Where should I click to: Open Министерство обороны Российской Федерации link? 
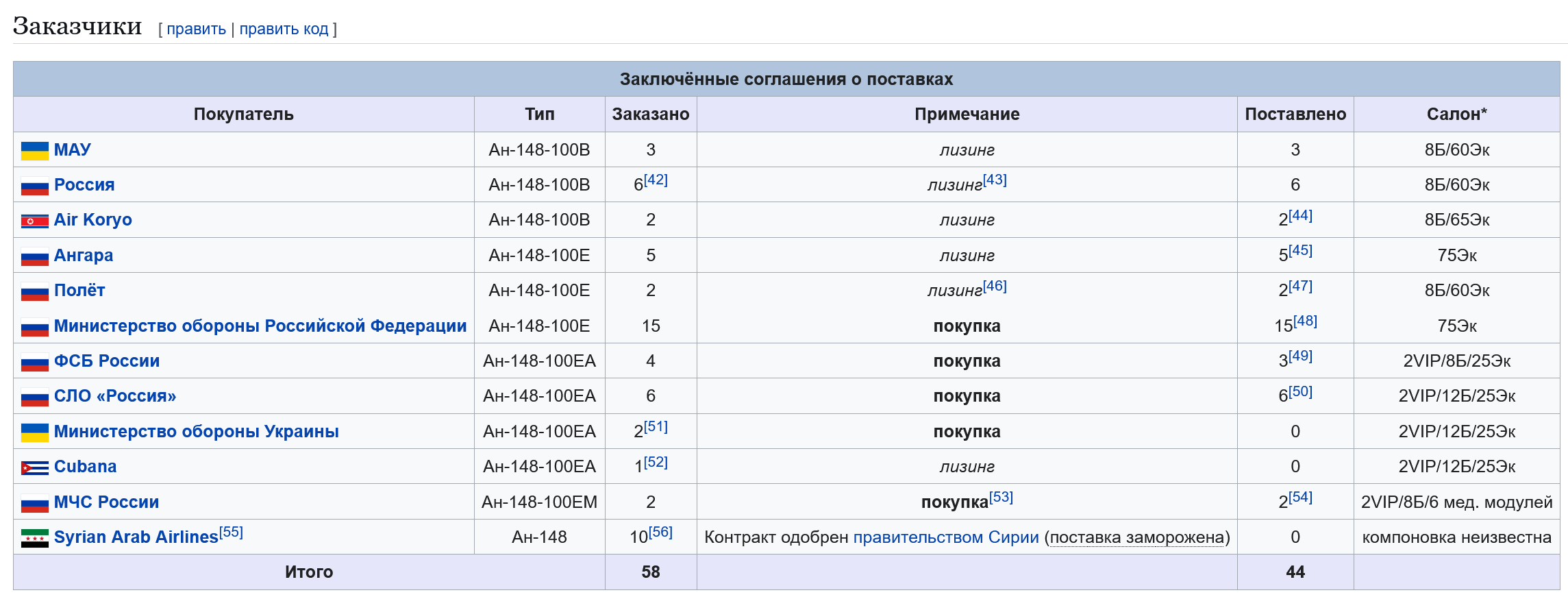(x=260, y=326)
